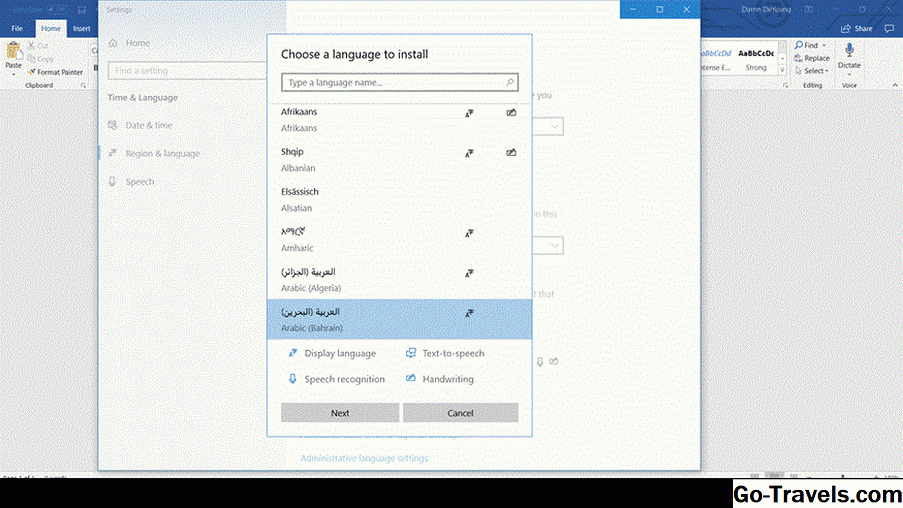Screen dimensions: 903x508
Task: Open upper dropdown in Settings behind the dialog
Action: coord(548,127)
